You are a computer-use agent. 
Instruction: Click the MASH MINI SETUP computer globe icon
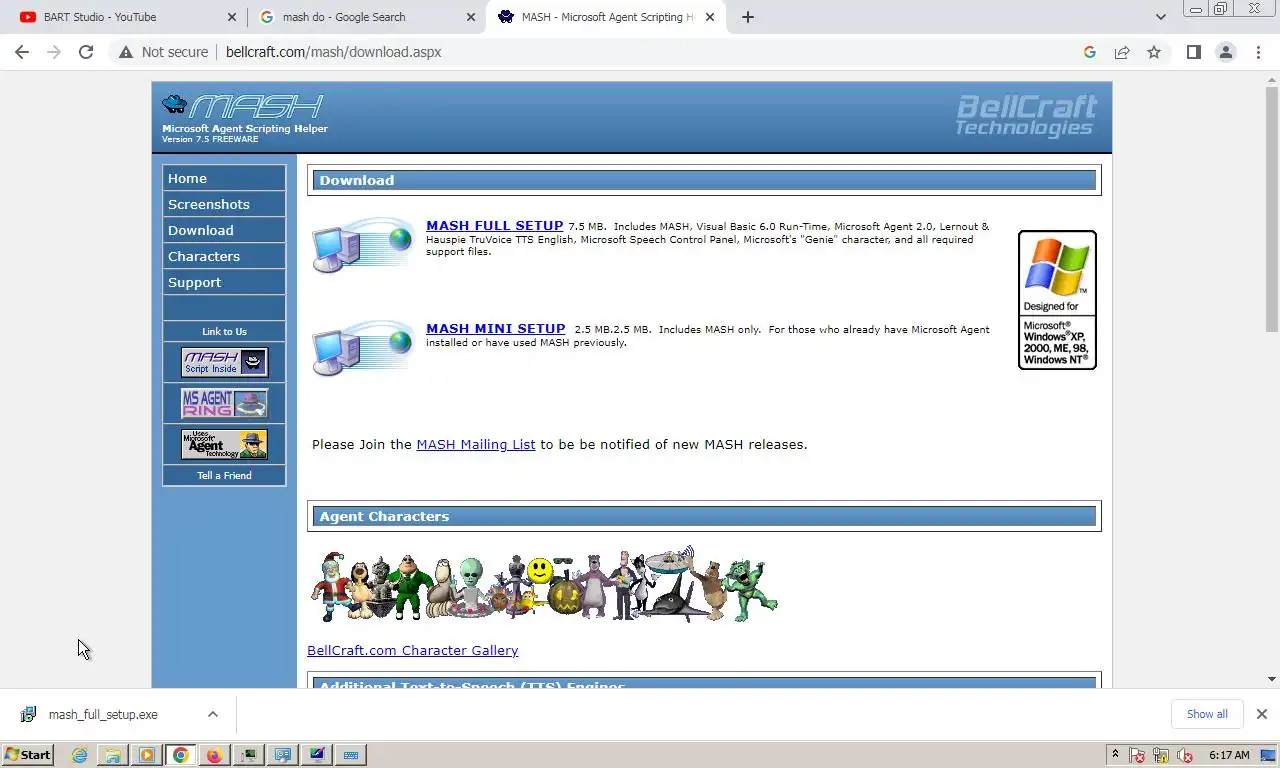362,348
